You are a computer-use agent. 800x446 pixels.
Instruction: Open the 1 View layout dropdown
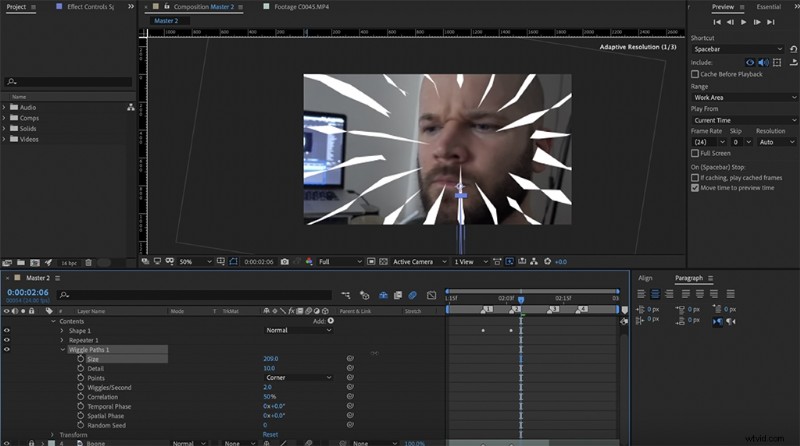point(471,261)
